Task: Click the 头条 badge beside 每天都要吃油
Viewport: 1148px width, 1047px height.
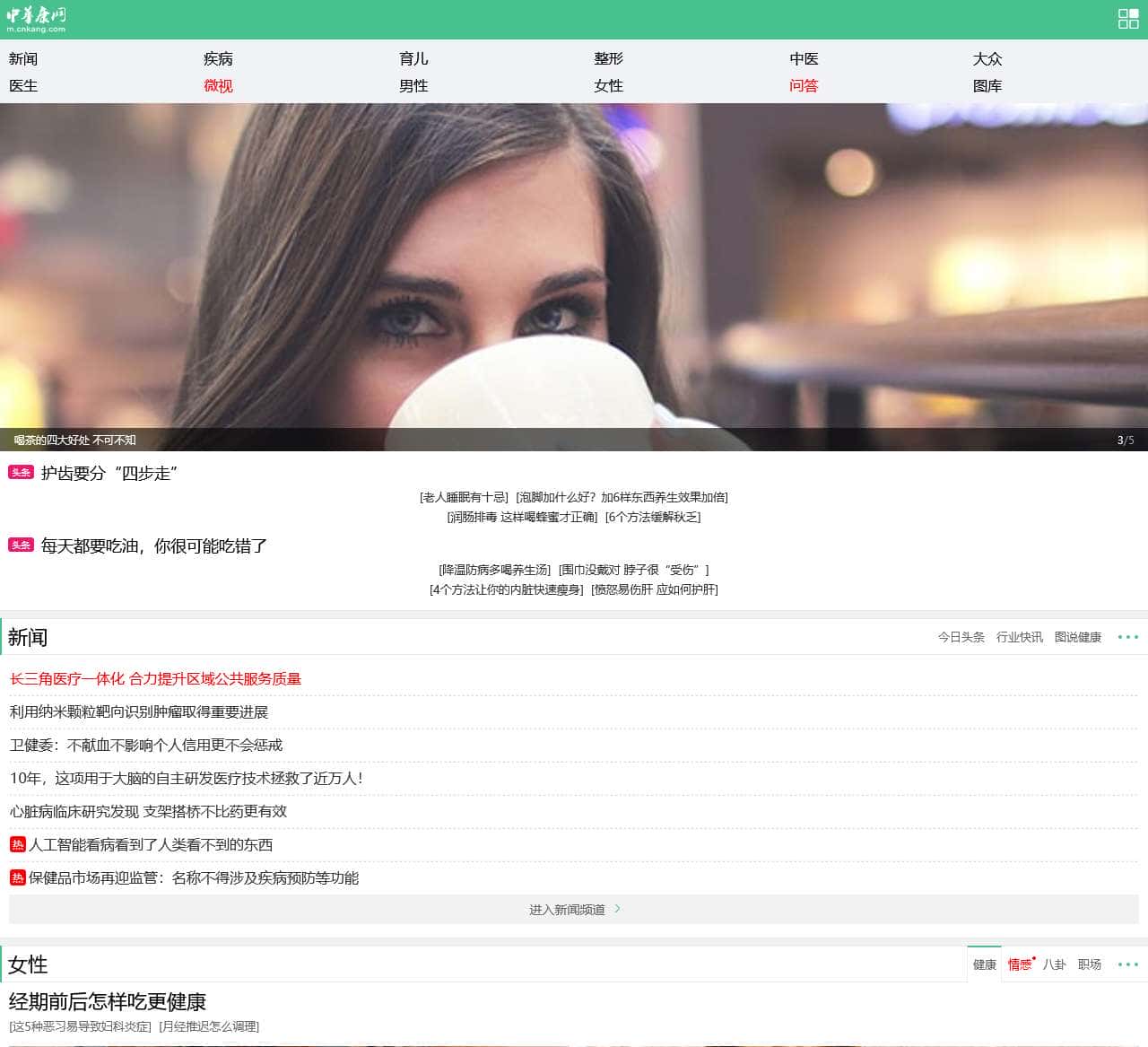Action: tap(21, 545)
